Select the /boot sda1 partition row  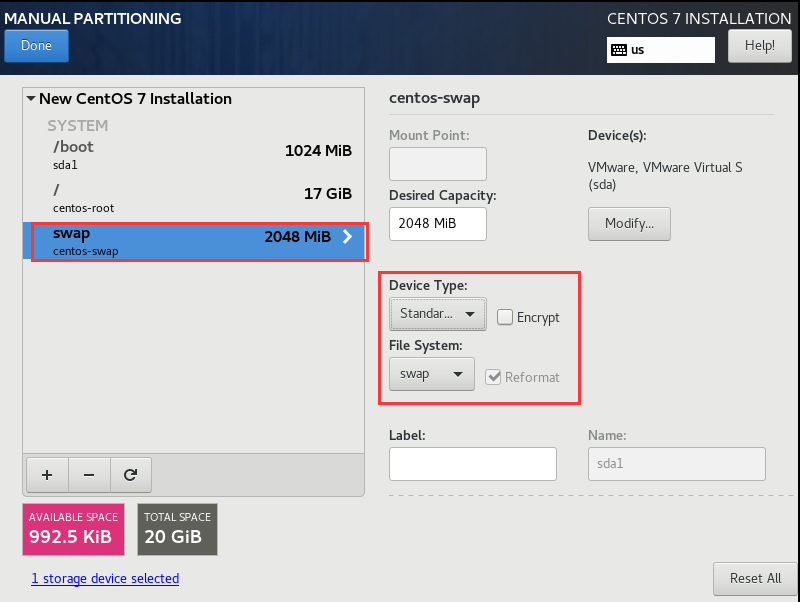pyautogui.click(x=194, y=155)
